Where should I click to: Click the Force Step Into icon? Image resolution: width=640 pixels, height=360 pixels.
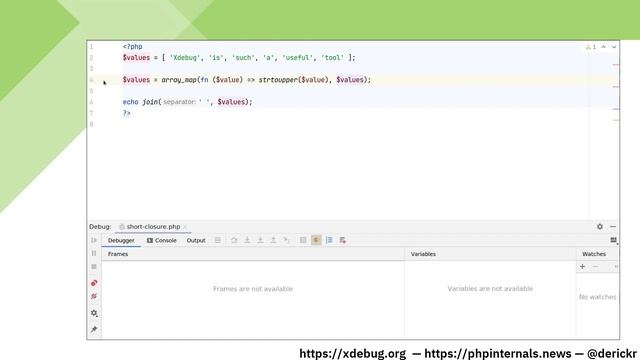point(260,240)
